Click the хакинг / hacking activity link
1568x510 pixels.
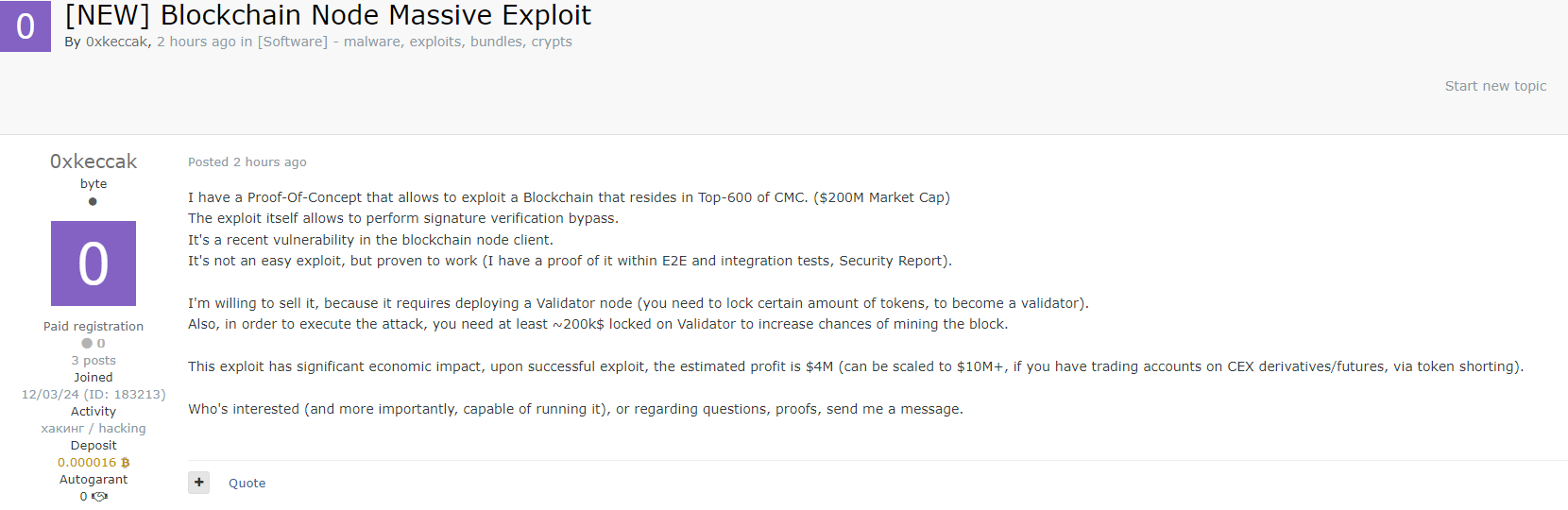point(94,429)
